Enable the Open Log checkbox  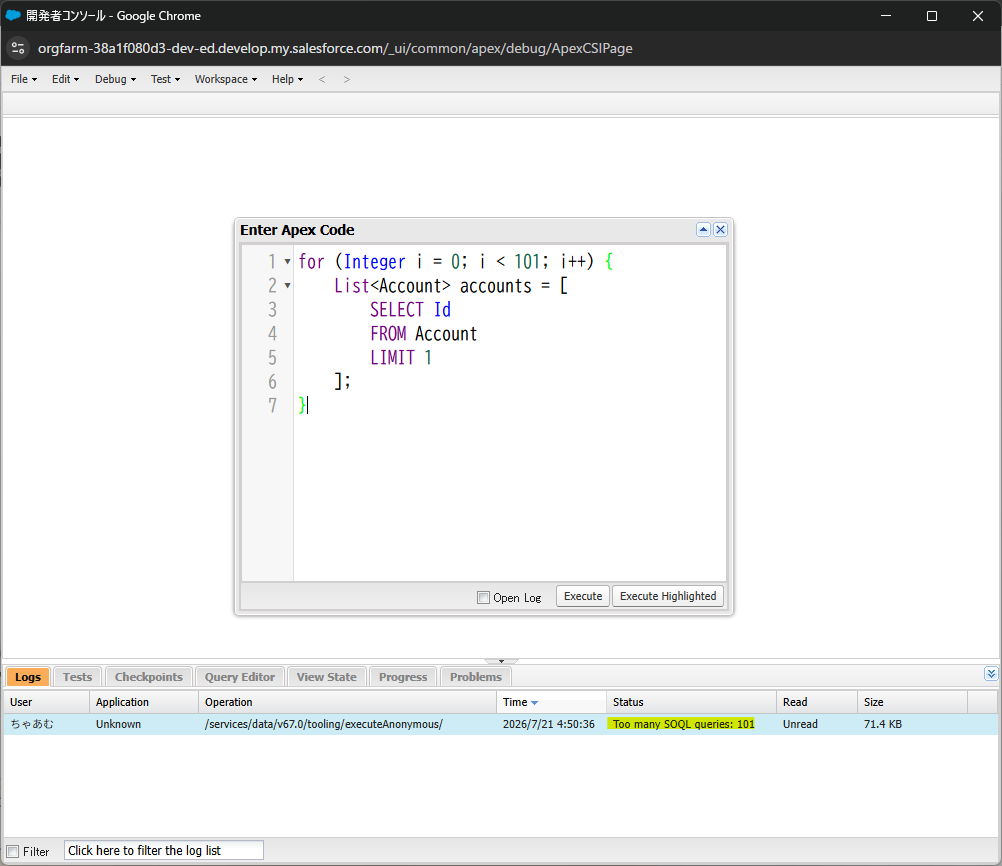point(483,598)
